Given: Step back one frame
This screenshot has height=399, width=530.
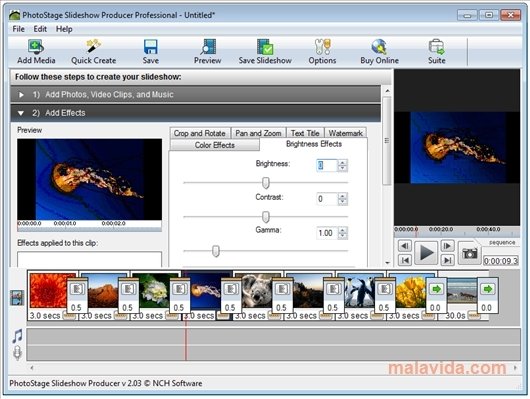Looking at the screenshot, I should click(405, 246).
